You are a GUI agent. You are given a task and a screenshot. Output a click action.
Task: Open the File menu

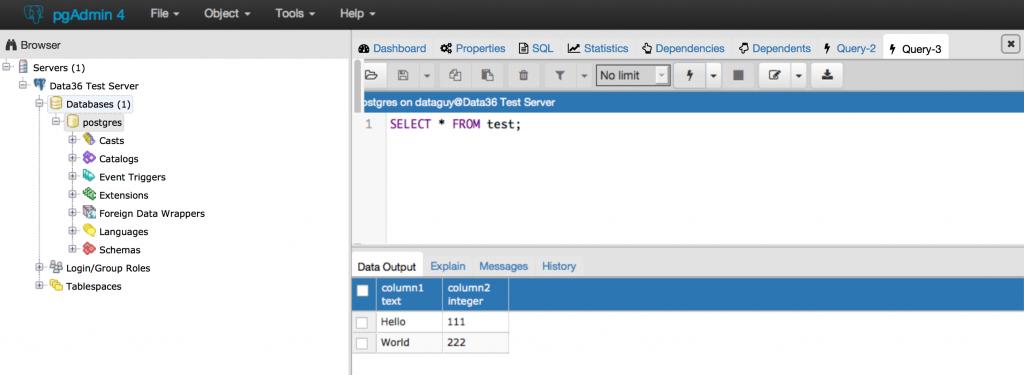pos(164,14)
